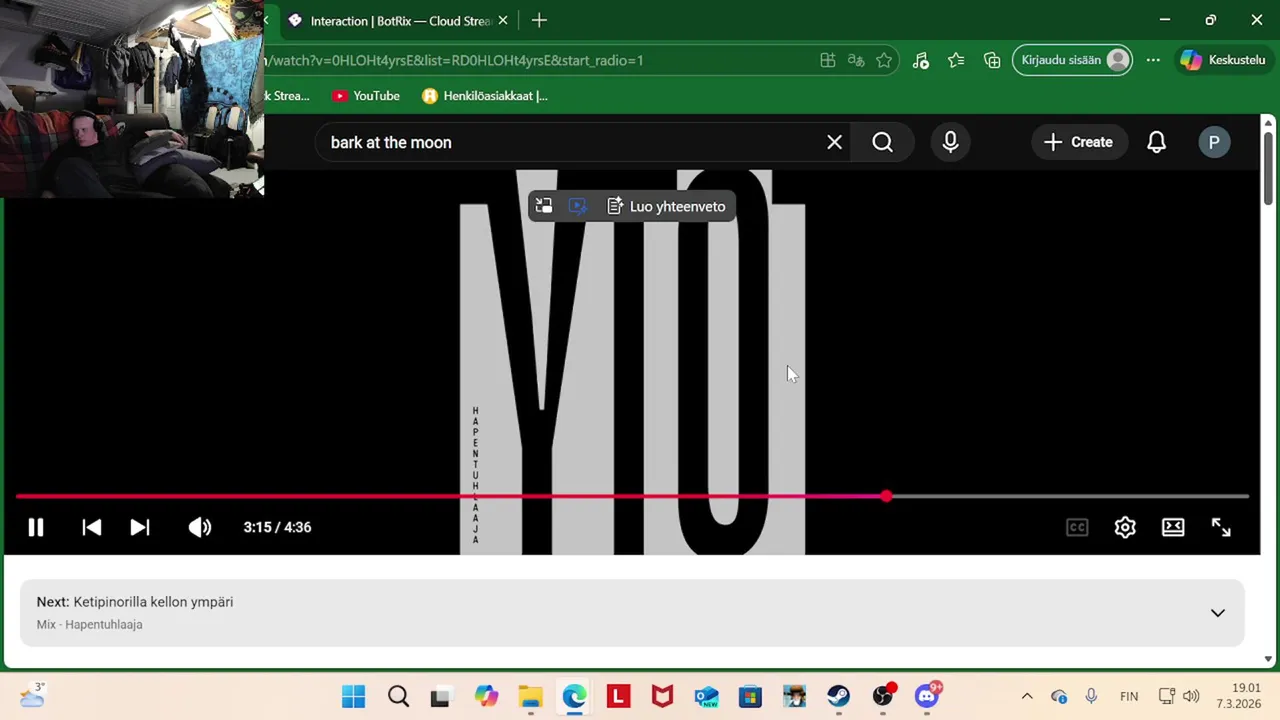The width and height of the screenshot is (1280, 720).
Task: Open the system volume control in the tray
Action: (x=1190, y=696)
